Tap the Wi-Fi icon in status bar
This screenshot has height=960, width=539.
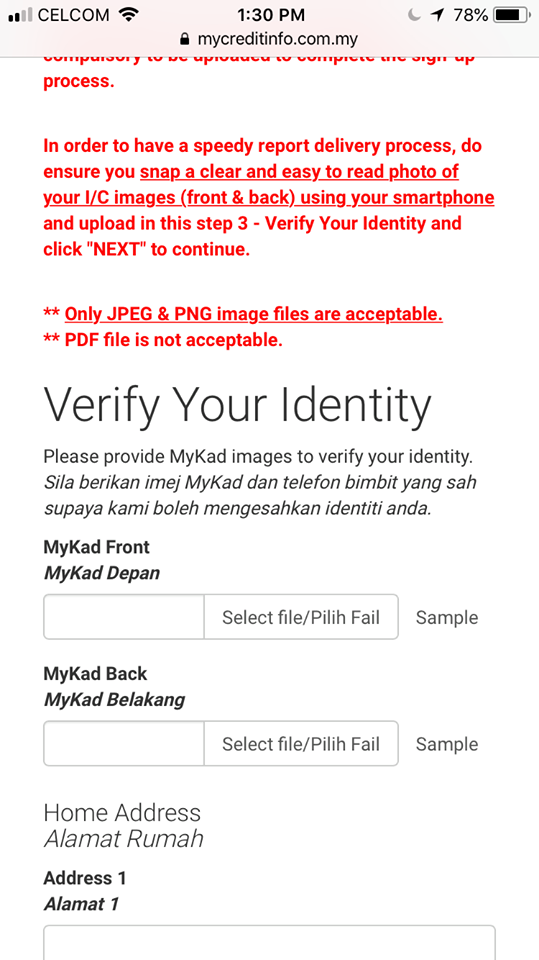click(x=129, y=15)
